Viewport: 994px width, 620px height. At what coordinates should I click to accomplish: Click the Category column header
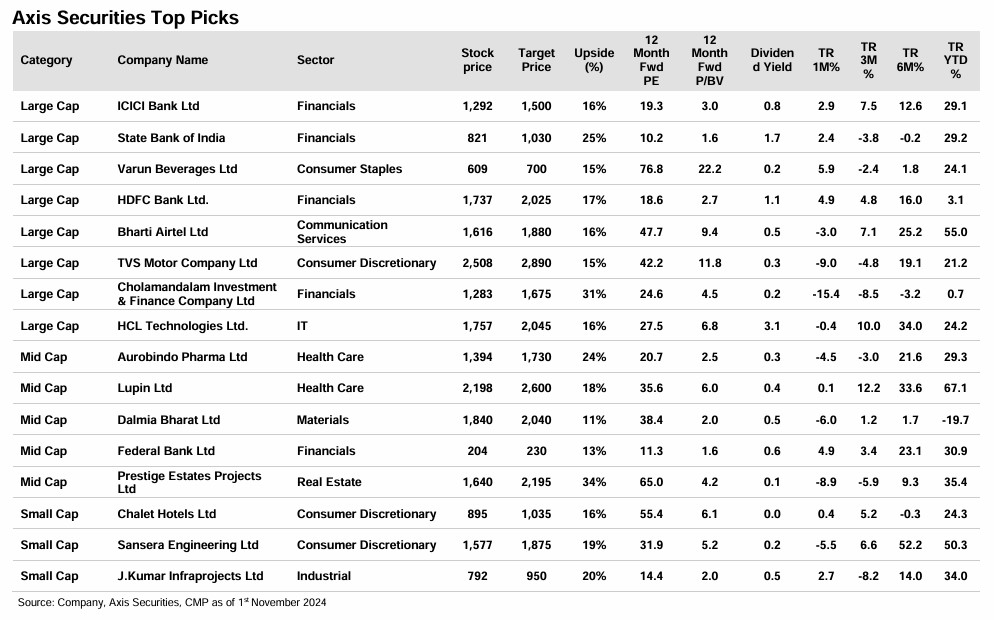[x=46, y=60]
